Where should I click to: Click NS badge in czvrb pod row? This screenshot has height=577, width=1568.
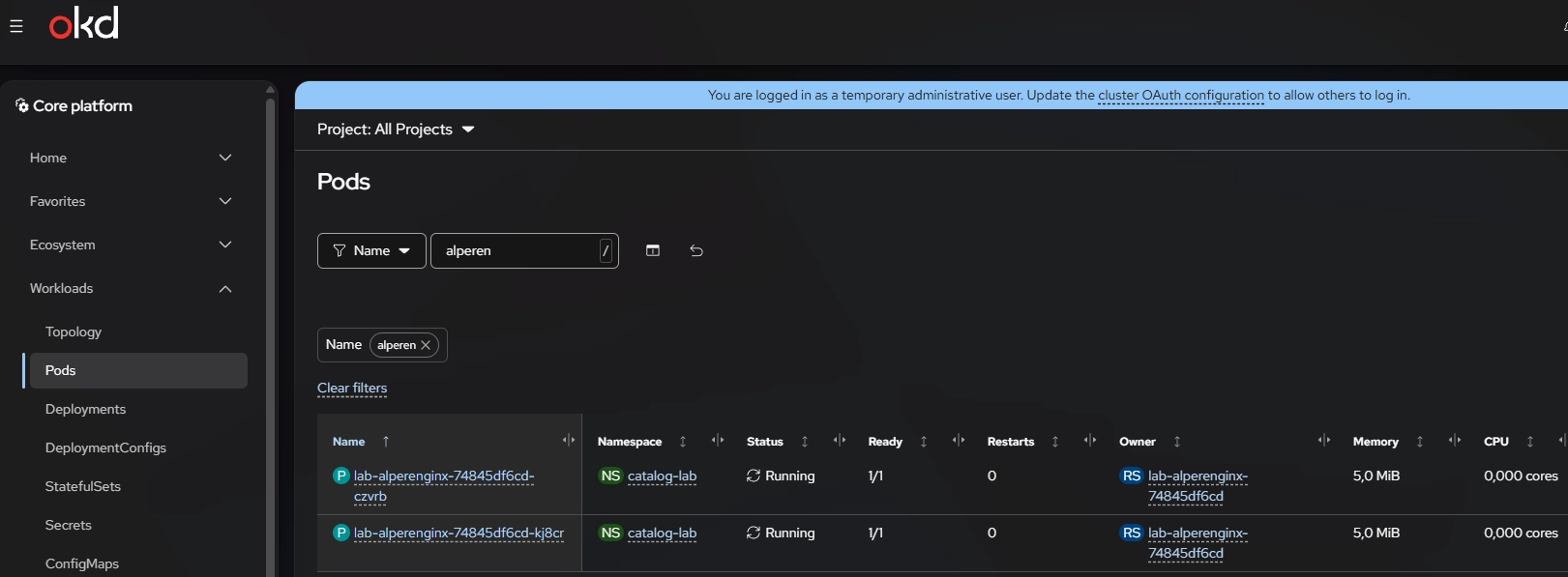click(610, 476)
